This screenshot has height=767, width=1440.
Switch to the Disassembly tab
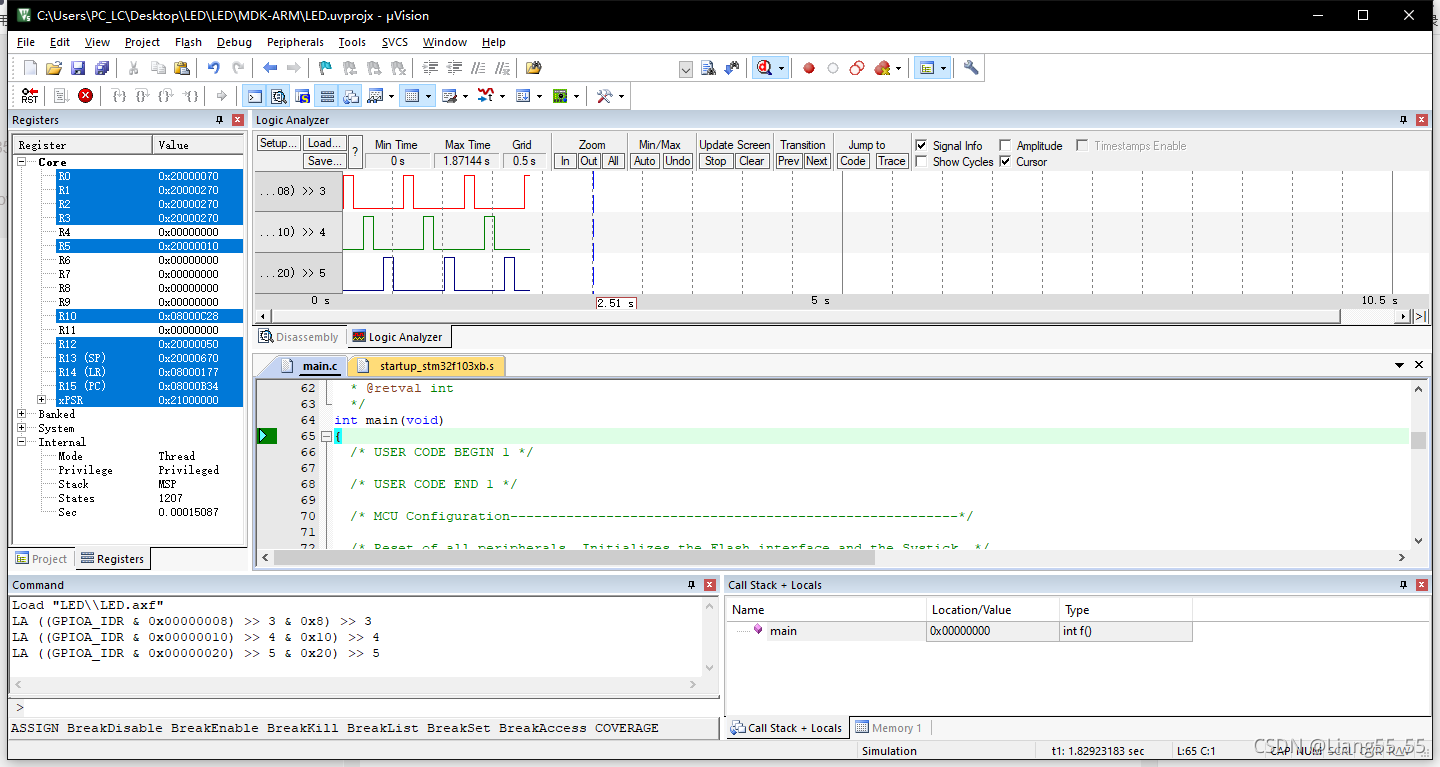tap(300, 337)
